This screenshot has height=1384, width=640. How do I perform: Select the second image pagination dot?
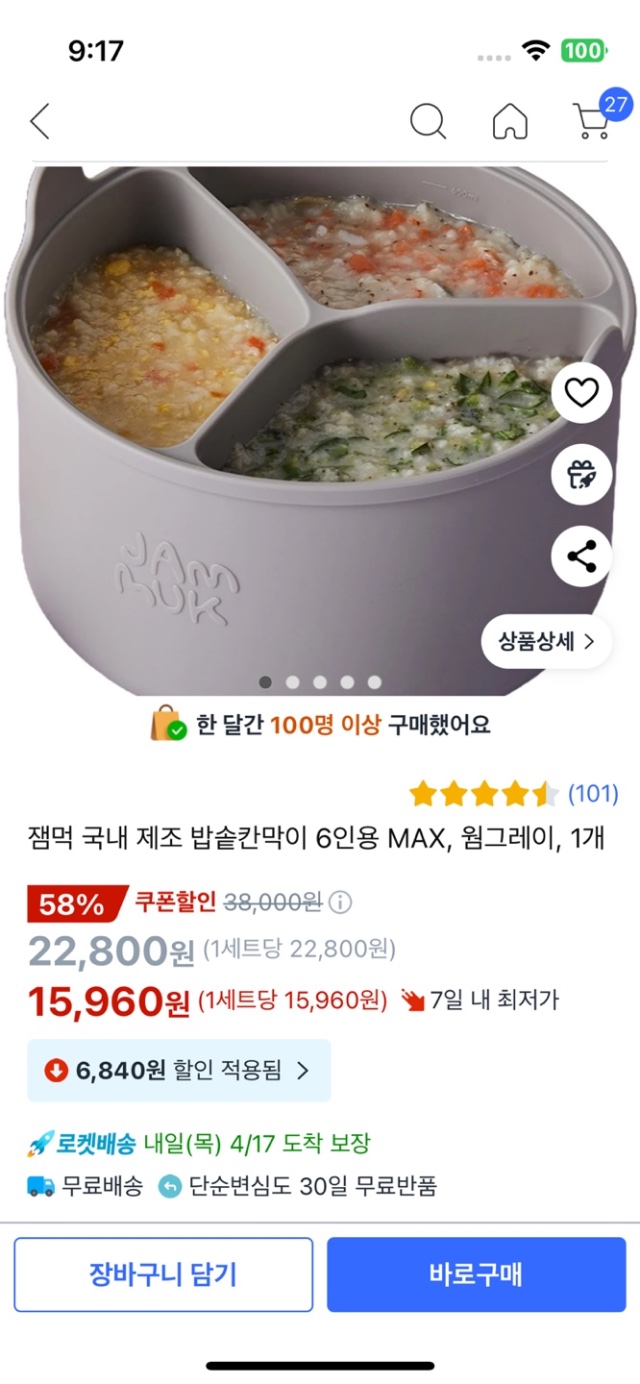click(293, 682)
